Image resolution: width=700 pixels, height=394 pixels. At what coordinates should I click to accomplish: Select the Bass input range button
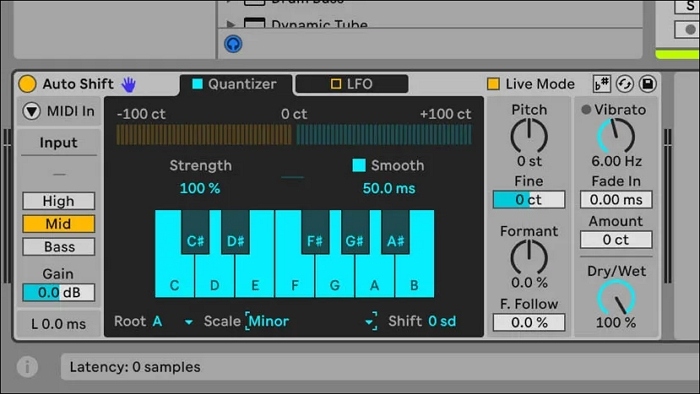(58, 247)
